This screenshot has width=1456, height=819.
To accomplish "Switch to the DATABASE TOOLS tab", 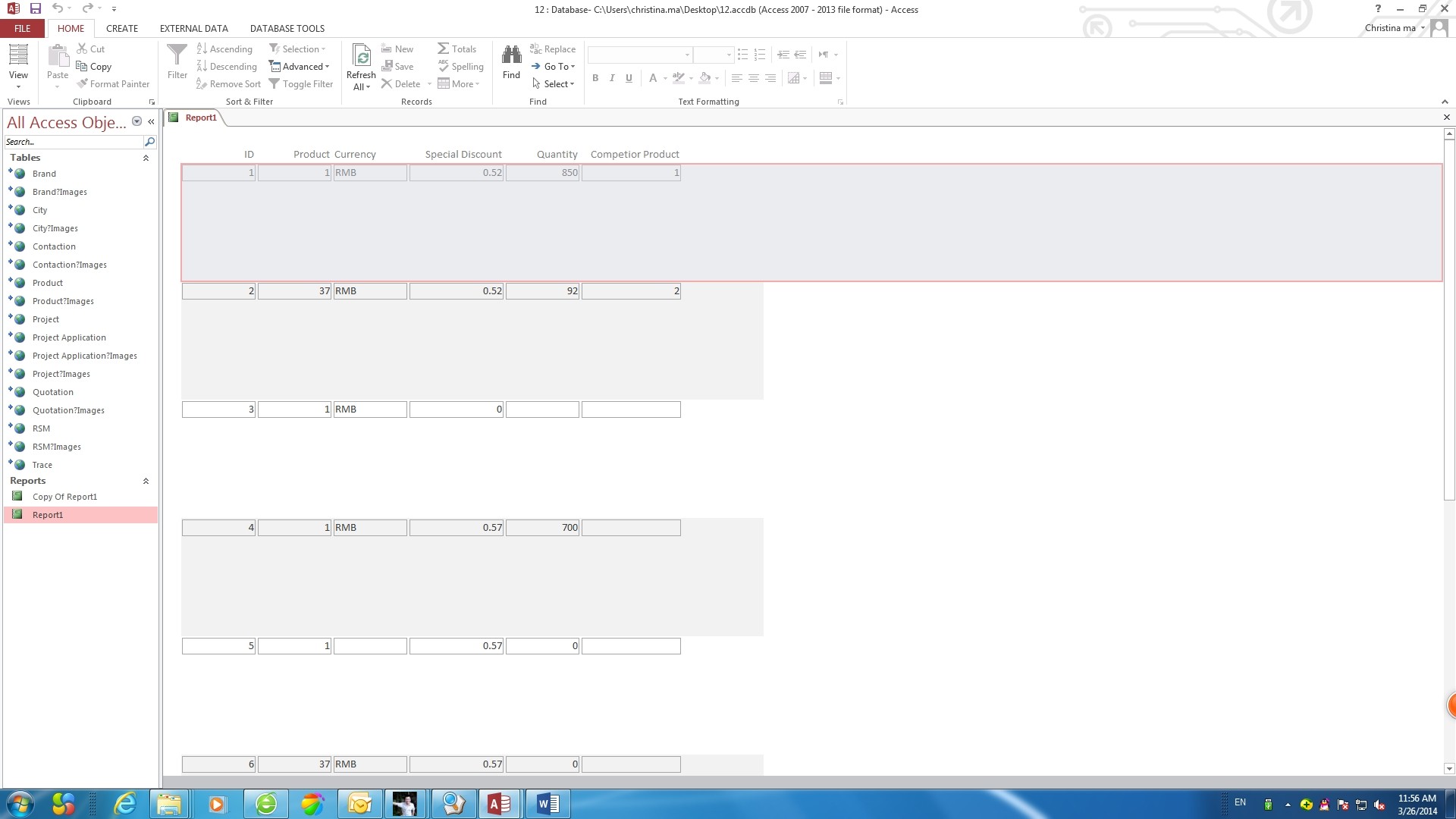I will 287,28.
